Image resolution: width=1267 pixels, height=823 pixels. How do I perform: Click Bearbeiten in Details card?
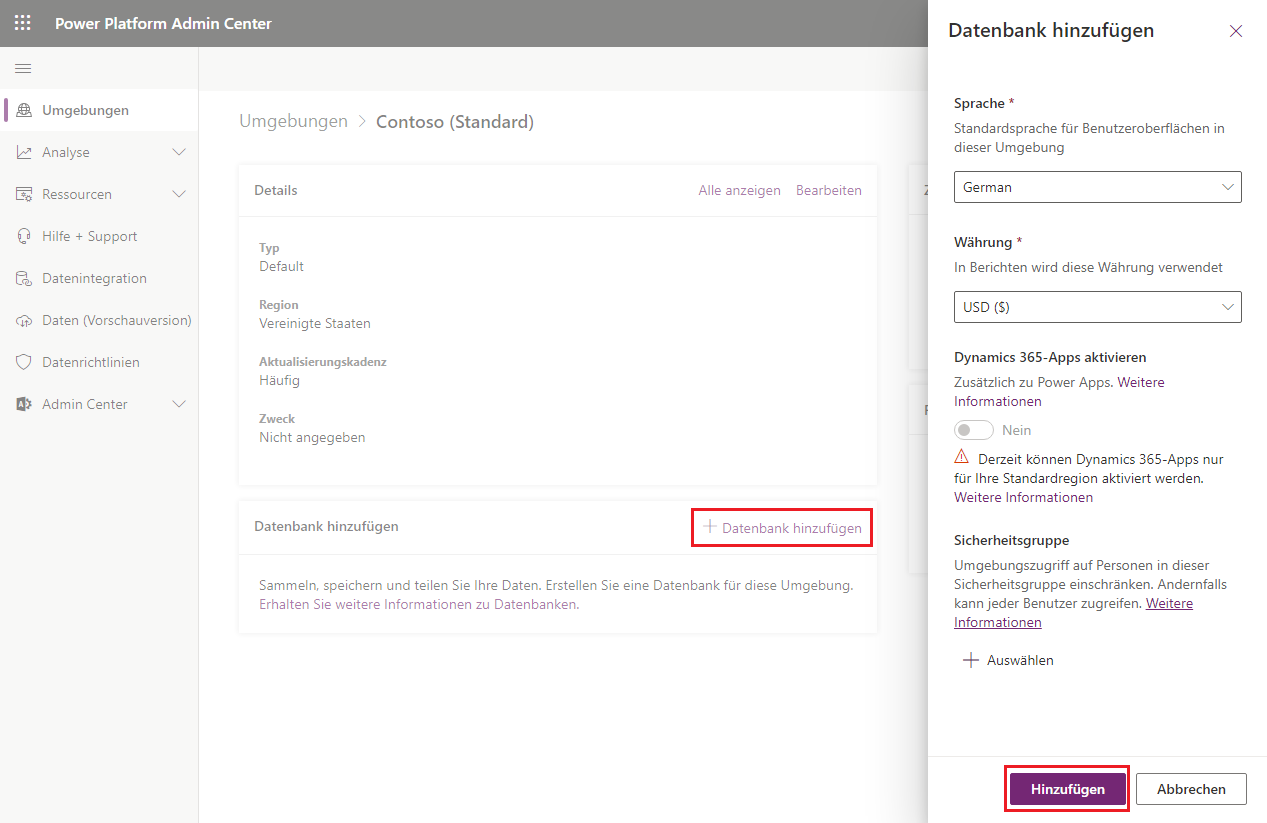(828, 190)
